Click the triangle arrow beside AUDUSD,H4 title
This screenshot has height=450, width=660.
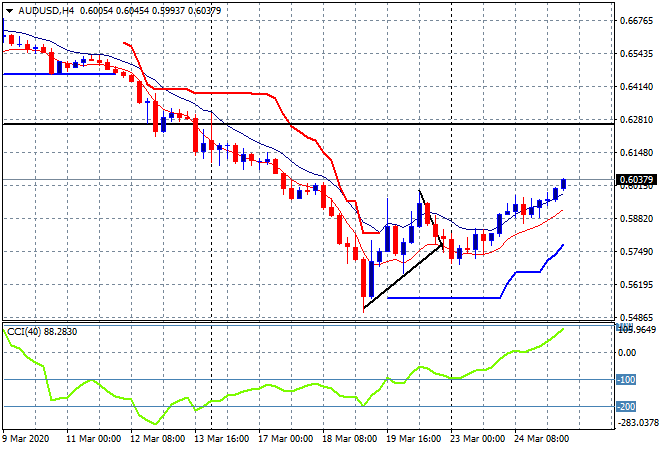9,11
